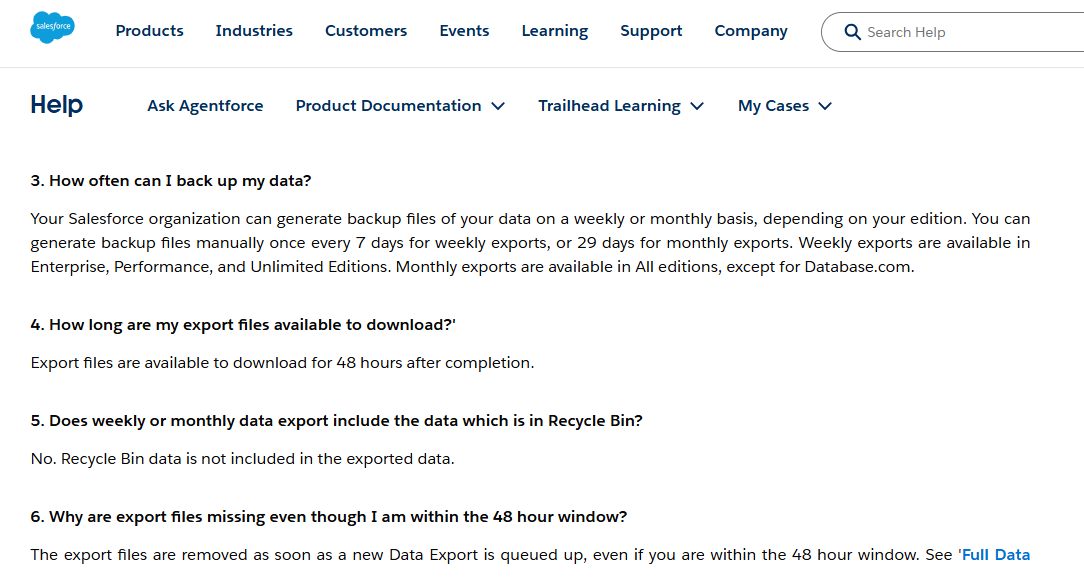Click the search magnifier icon
Screen dimensions: 1084x578
point(852,32)
